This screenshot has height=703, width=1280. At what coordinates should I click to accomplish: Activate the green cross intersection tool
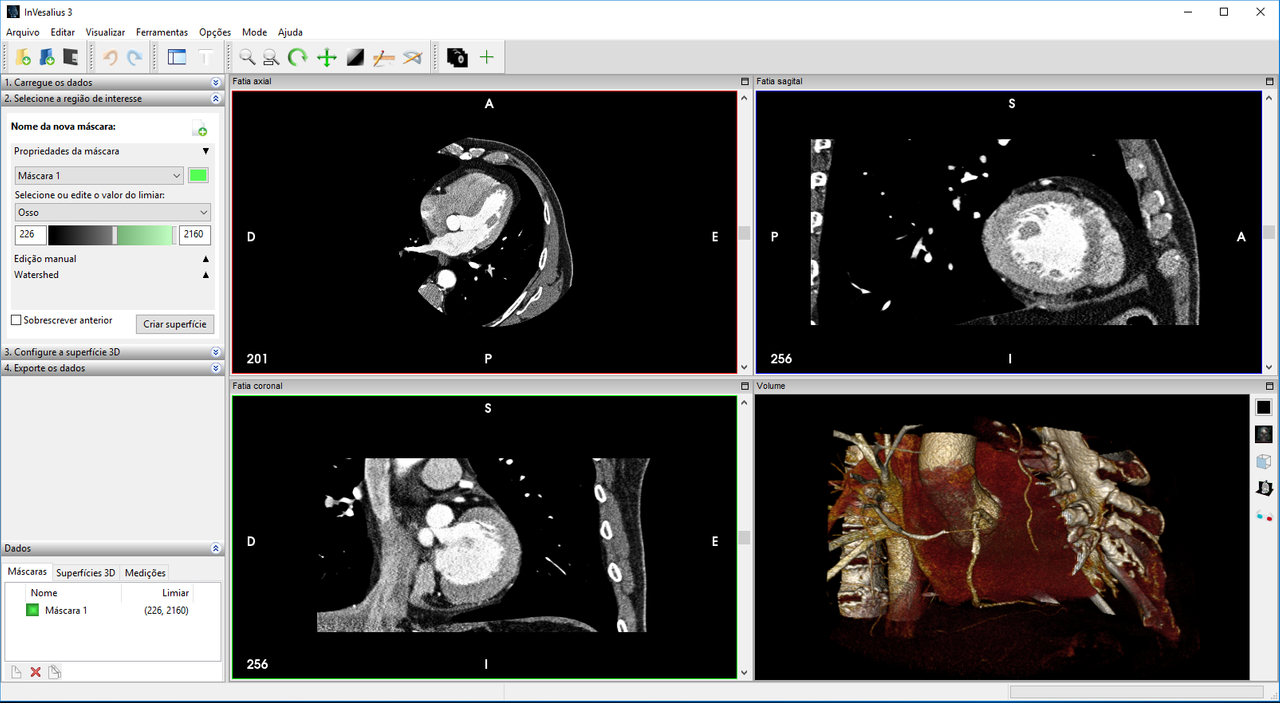tap(487, 57)
